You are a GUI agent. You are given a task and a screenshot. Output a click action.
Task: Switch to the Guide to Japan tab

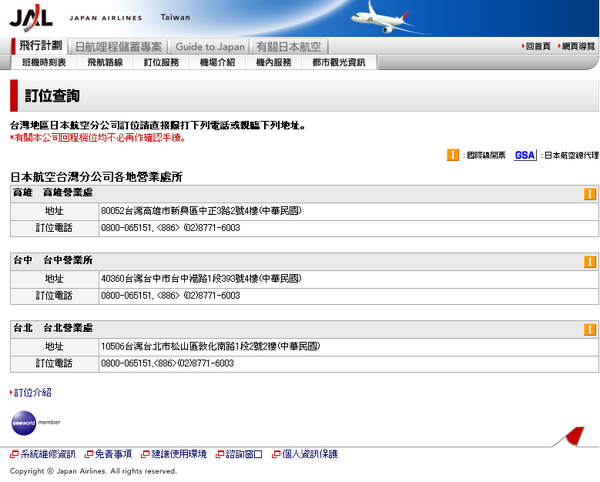pos(210,47)
